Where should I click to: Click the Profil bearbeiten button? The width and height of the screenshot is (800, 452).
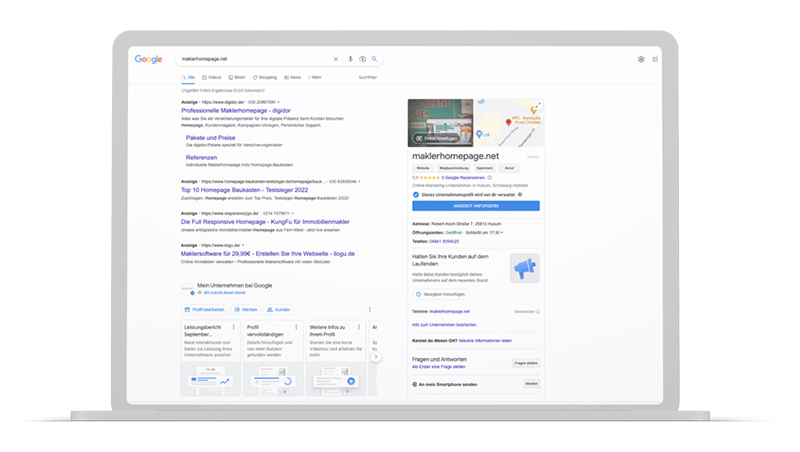pos(205,310)
